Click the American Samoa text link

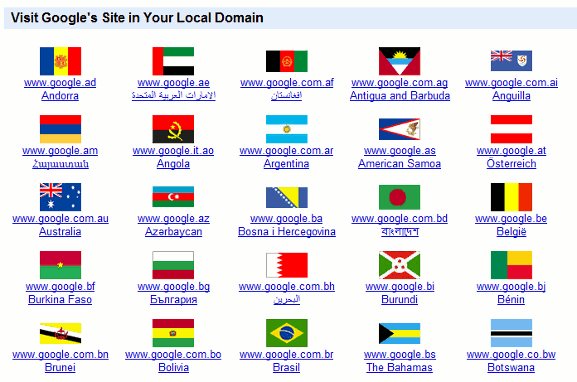[x=399, y=164]
